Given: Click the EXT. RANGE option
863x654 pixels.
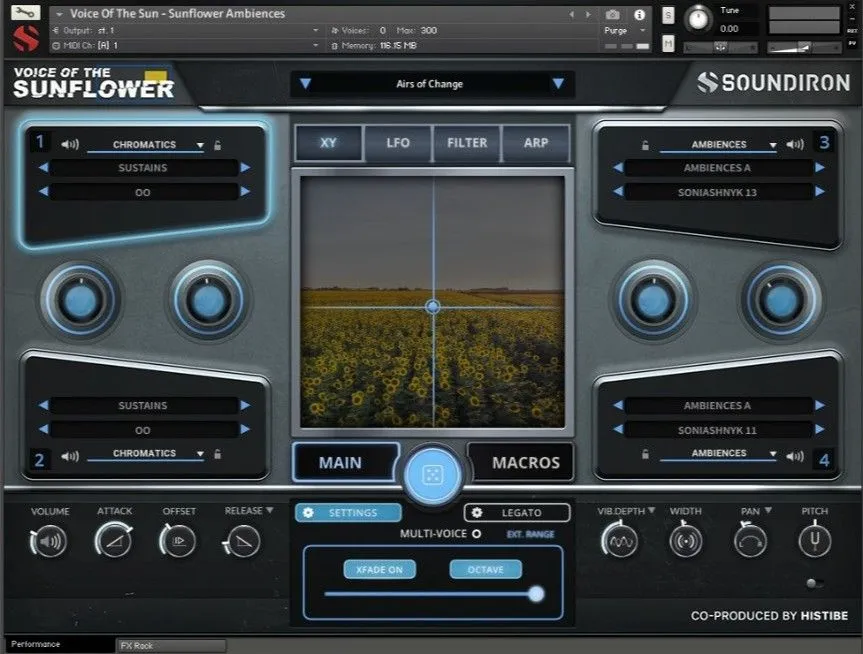Looking at the screenshot, I should (531, 534).
